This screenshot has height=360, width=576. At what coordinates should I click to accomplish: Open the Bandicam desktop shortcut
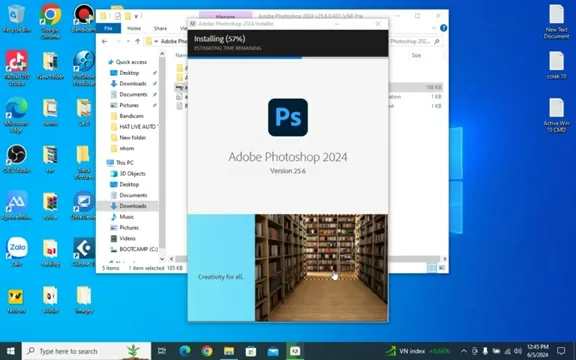[84, 18]
